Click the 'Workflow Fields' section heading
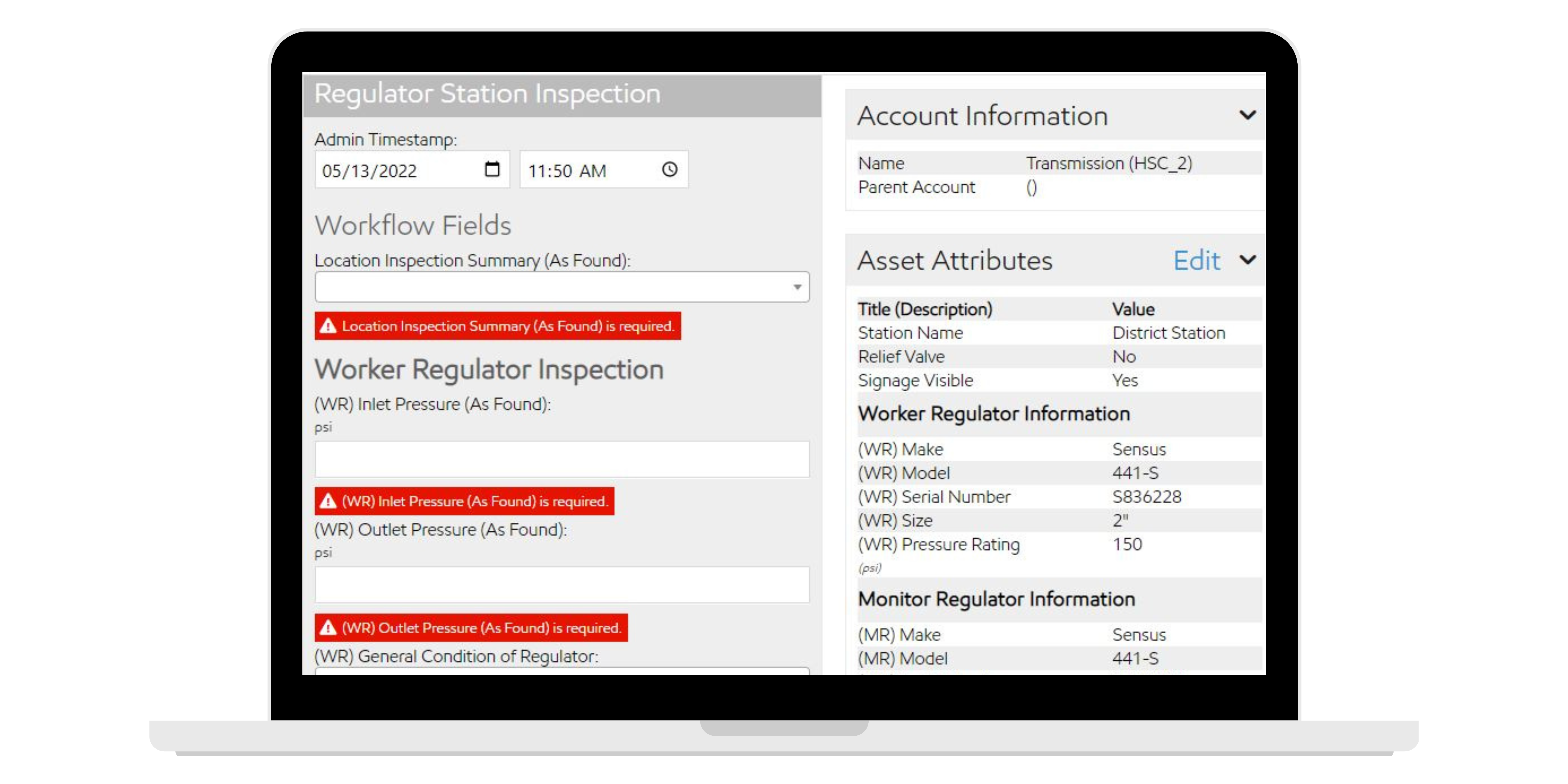The image size is (1568, 784). (413, 225)
